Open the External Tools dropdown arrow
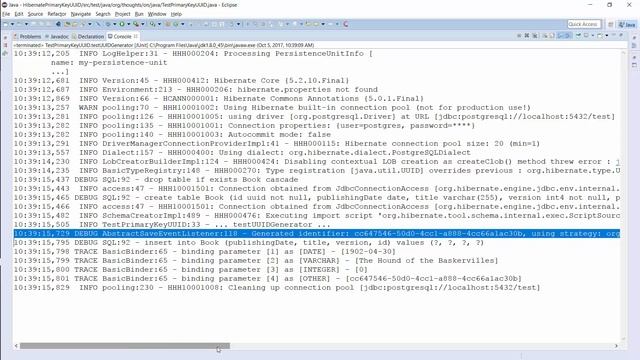Screen dimensions: 640x360 coord(142,24)
